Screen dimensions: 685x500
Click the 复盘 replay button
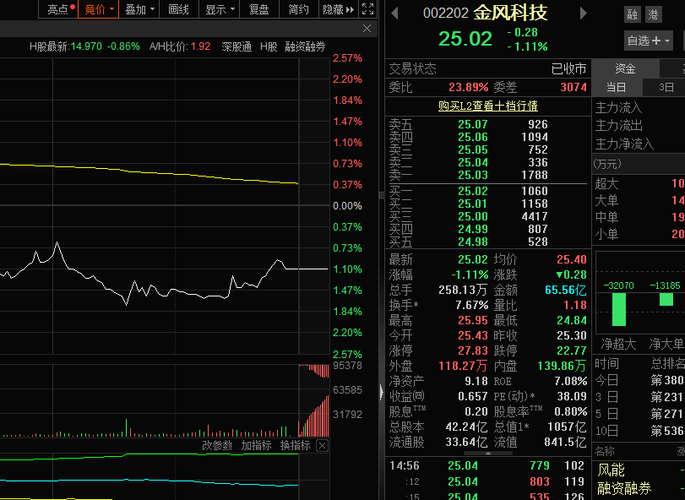259,9
